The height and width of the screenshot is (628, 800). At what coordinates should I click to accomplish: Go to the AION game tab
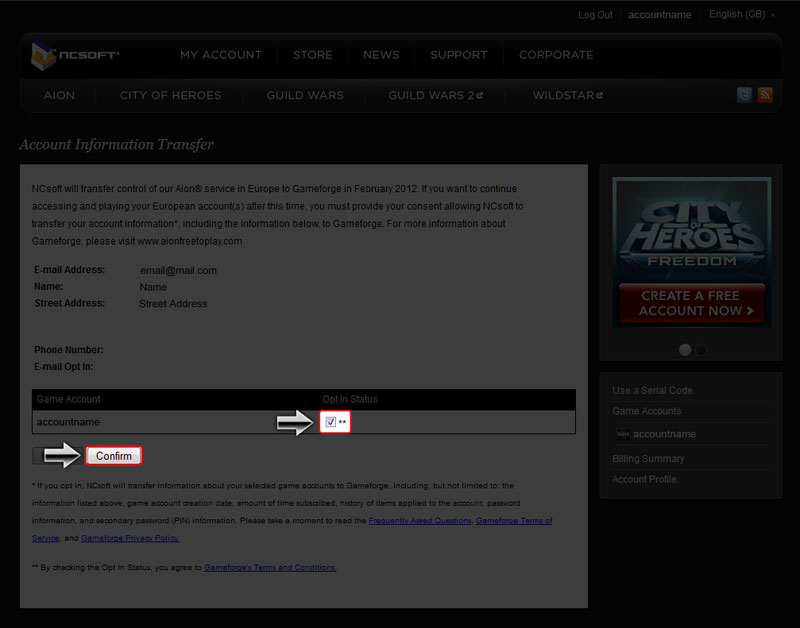59,95
